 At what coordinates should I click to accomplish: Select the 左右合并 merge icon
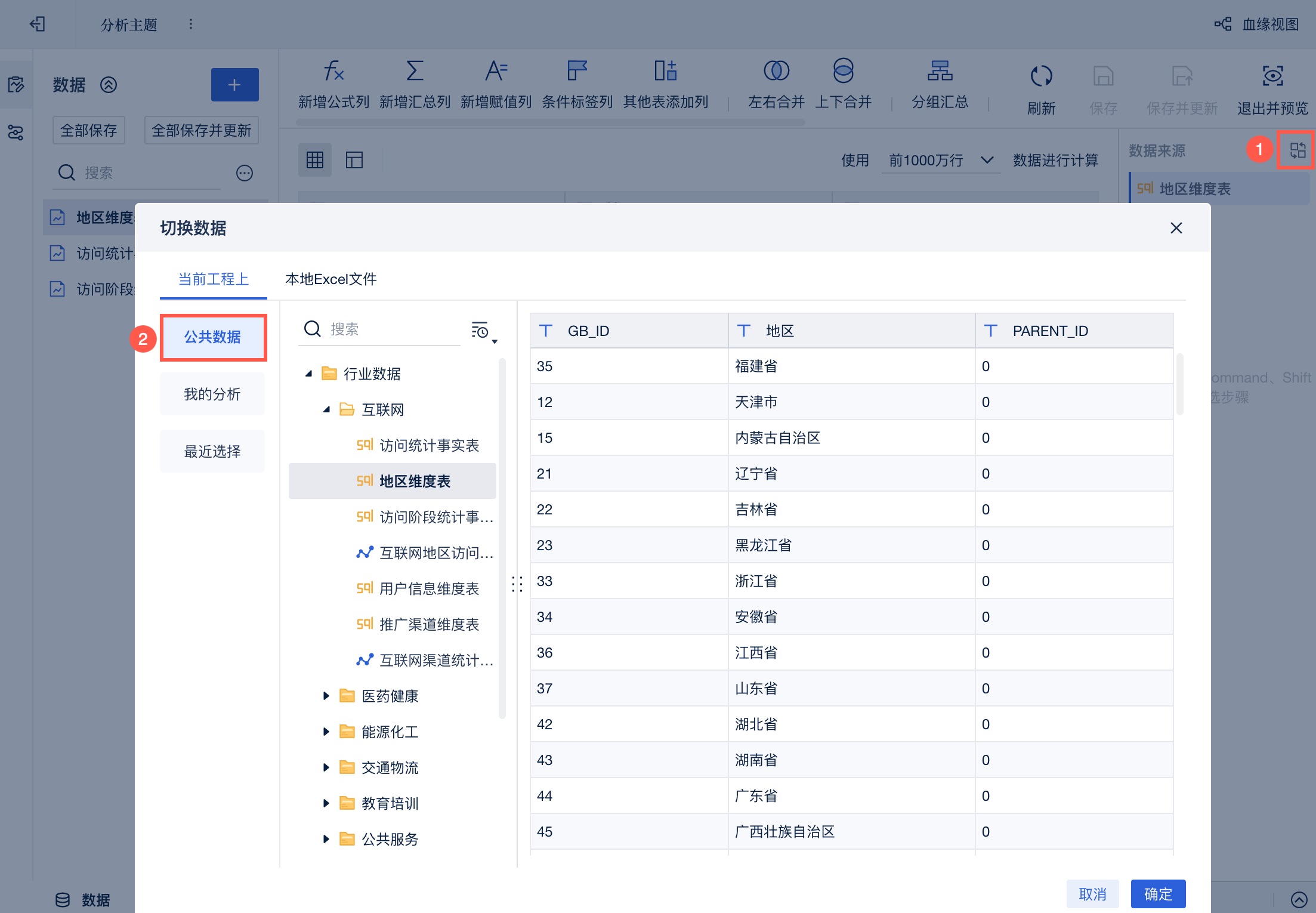(776, 72)
